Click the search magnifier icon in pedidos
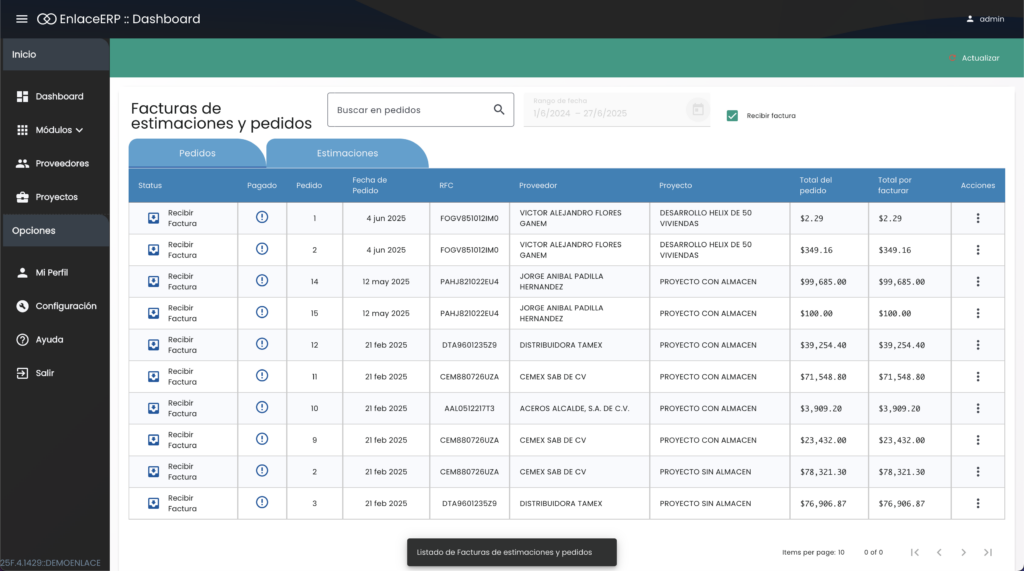Image resolution: width=1024 pixels, height=571 pixels. [x=499, y=110]
